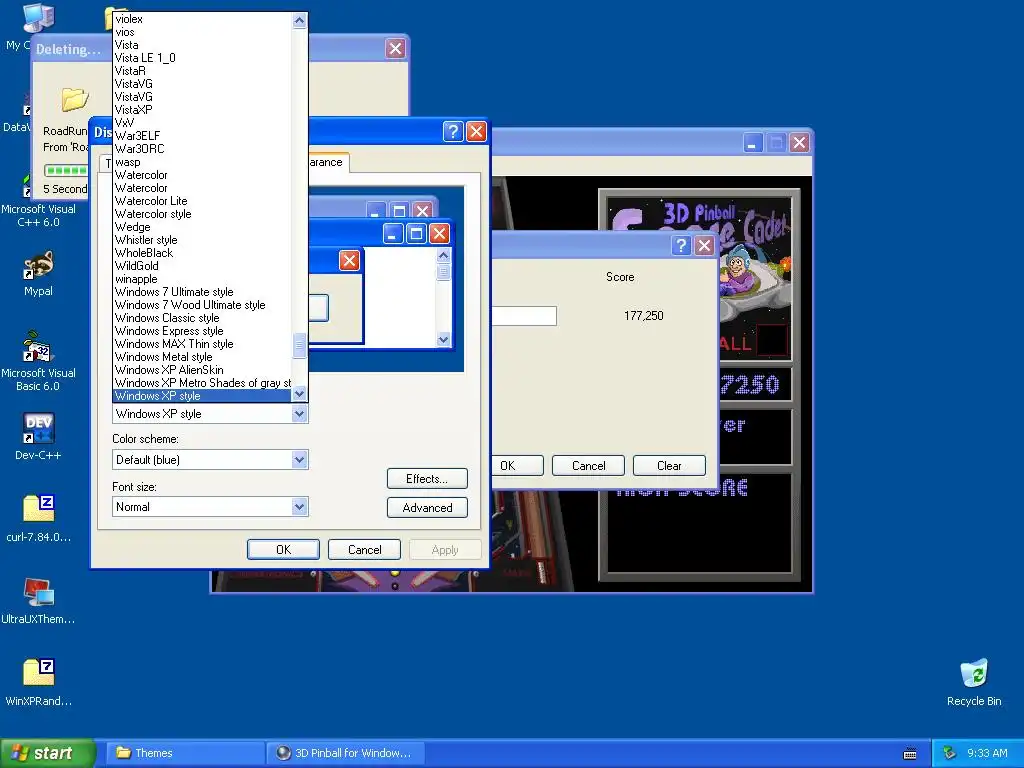
Task: Launch Dev-C++ from the desktop
Action: (38, 436)
